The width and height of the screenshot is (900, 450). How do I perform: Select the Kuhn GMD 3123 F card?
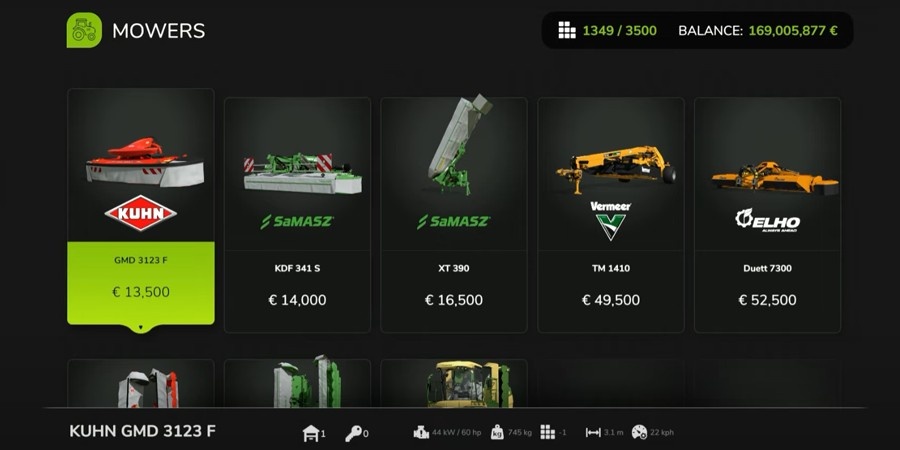pyautogui.click(x=141, y=207)
